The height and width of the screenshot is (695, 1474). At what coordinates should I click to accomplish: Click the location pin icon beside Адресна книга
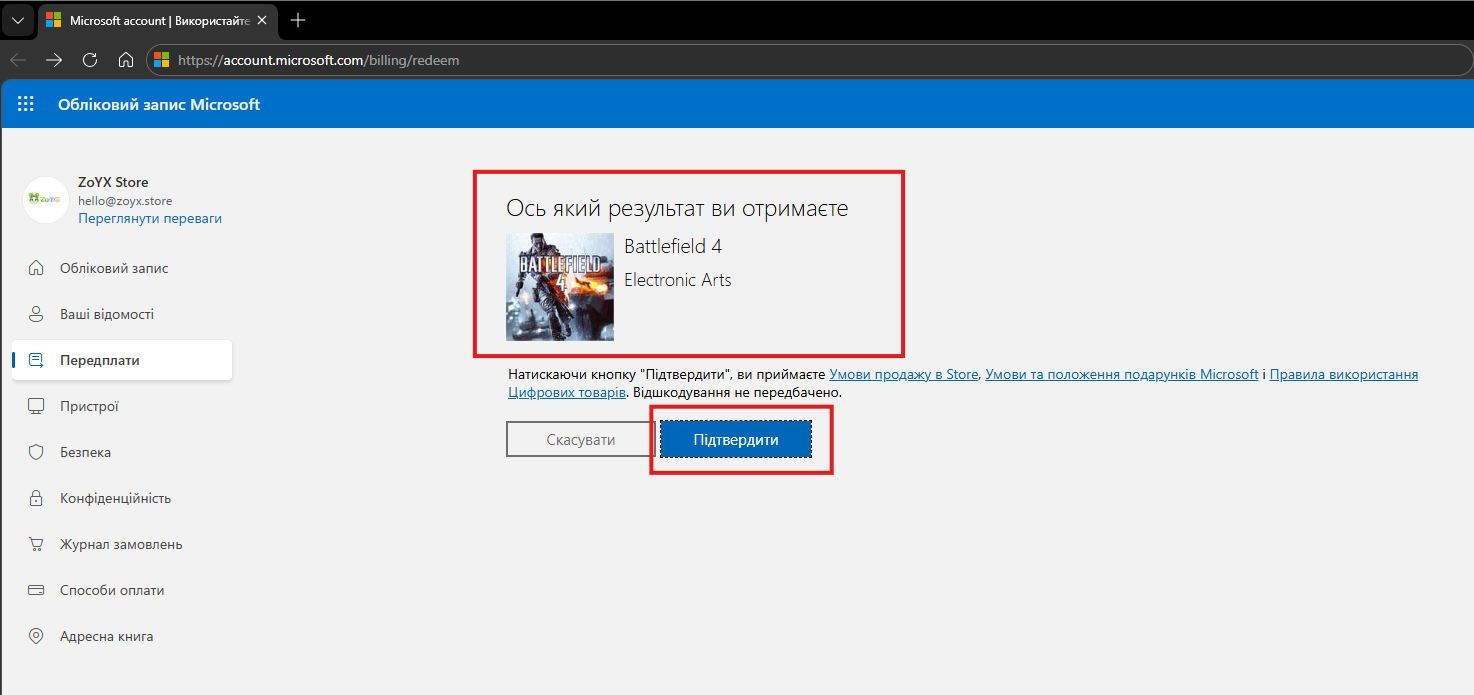tap(36, 636)
